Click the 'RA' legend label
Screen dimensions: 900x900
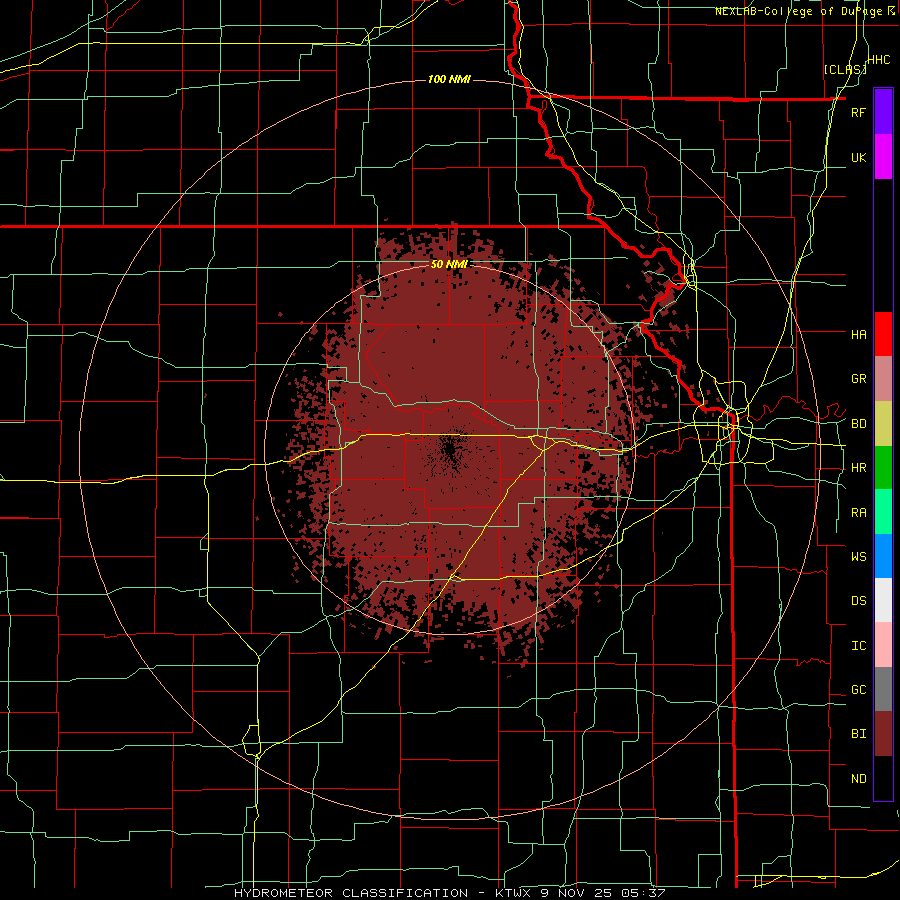(x=859, y=513)
